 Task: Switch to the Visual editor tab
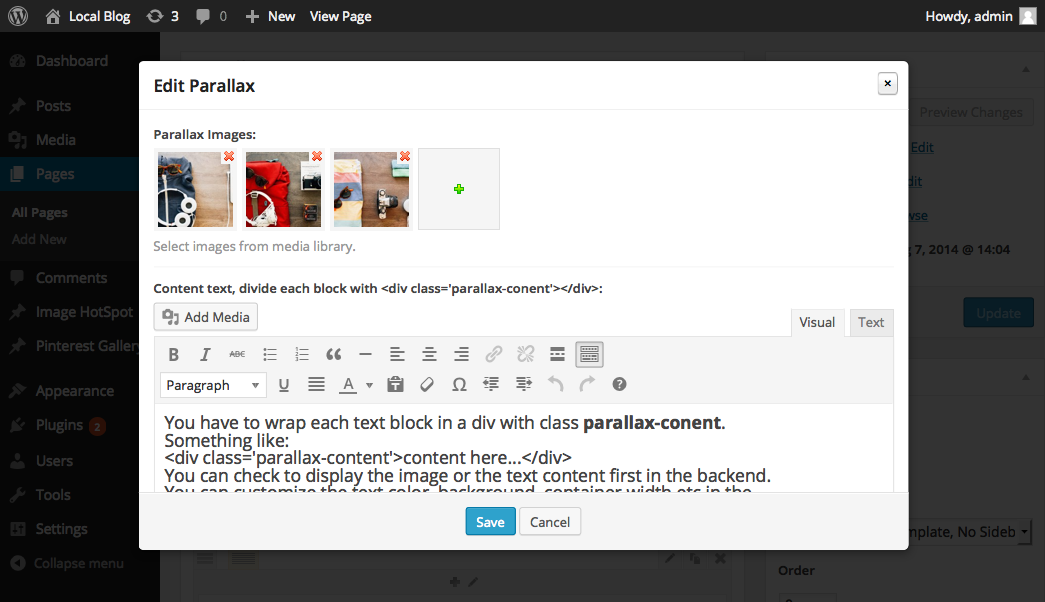pos(817,322)
